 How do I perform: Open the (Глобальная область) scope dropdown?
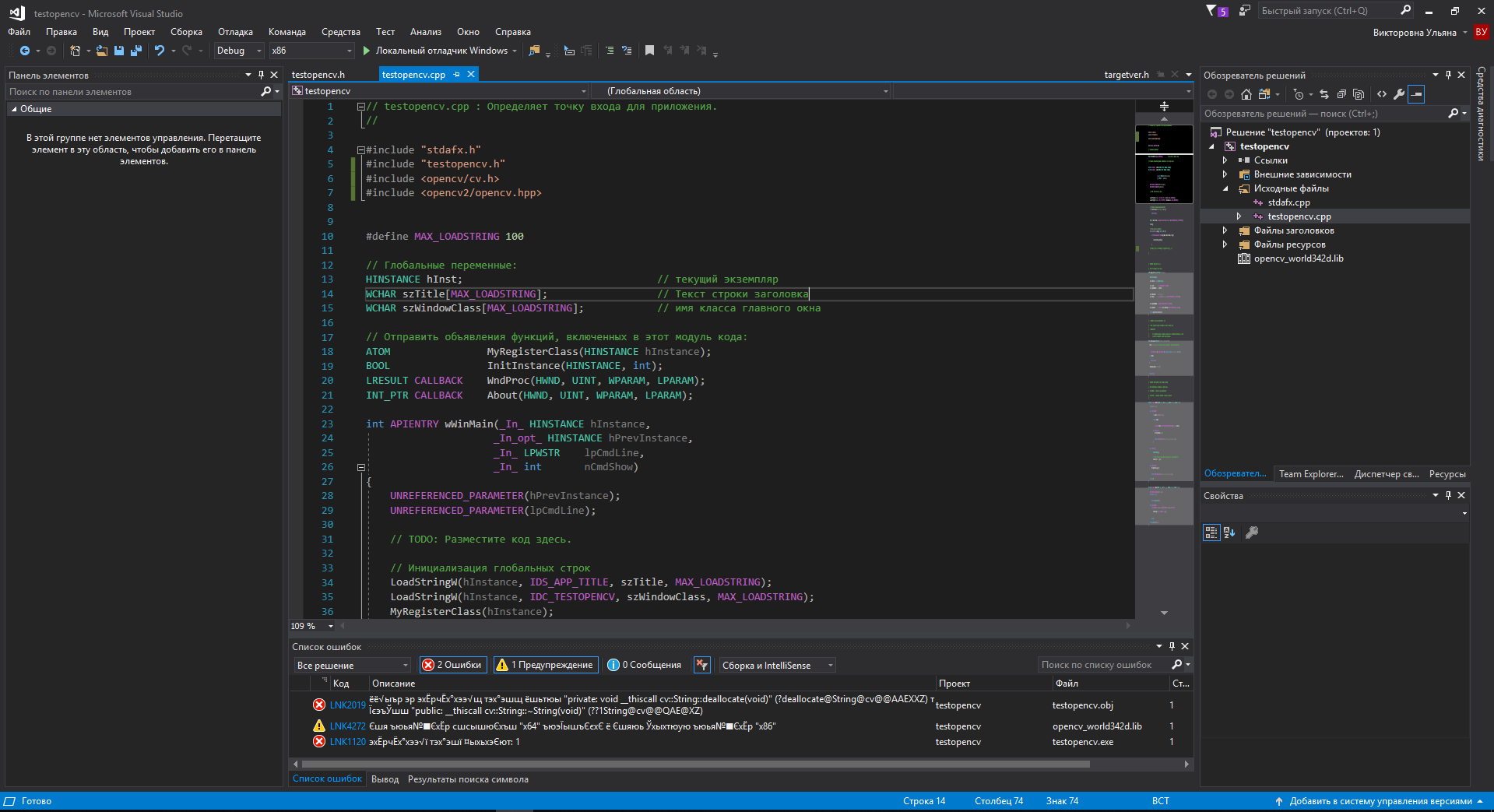click(x=740, y=91)
